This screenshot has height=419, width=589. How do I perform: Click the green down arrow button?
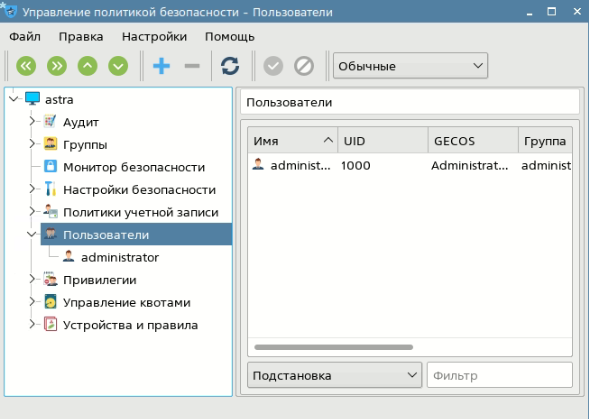coord(118,66)
